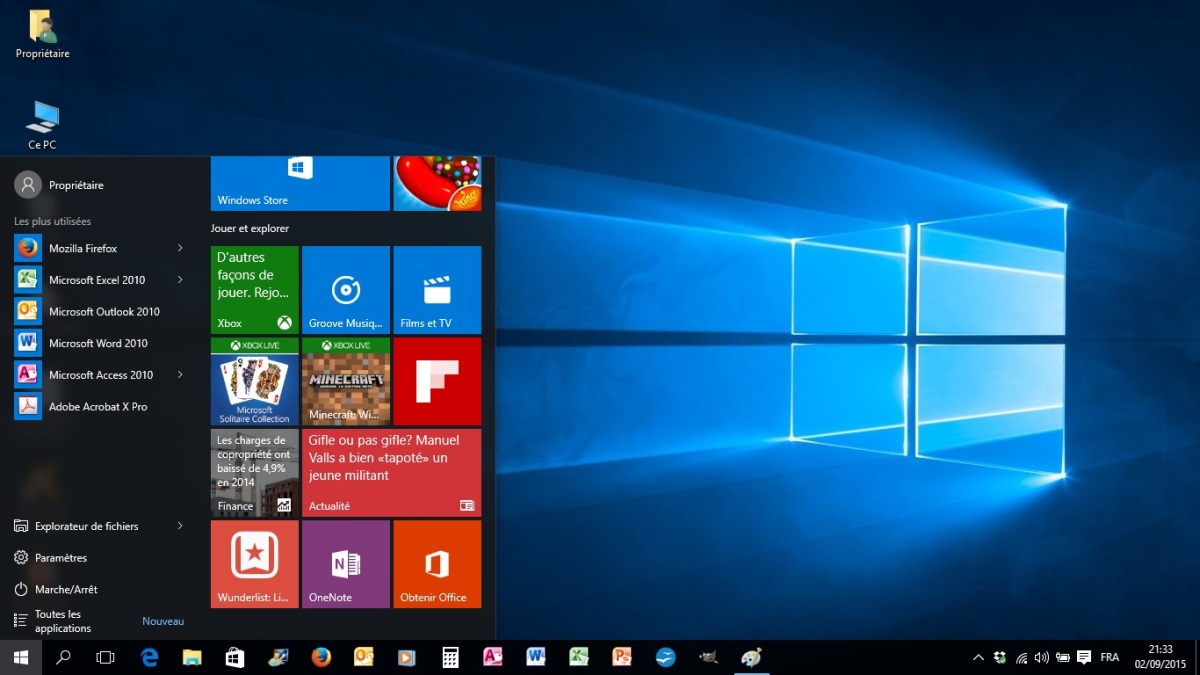Viewport: 1200px width, 675px height.
Task: Open the Microsoft Solitaire Collection tile
Action: pos(255,381)
